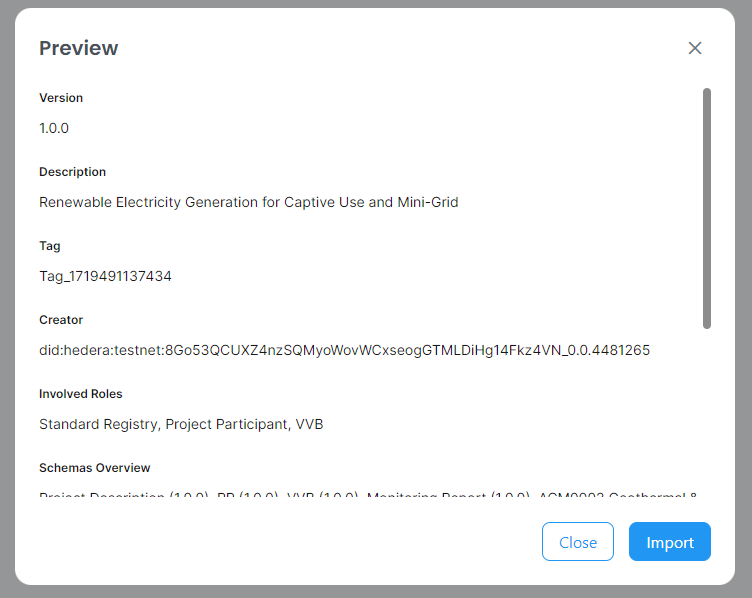Click the Tag label

pyautogui.click(x=50, y=246)
